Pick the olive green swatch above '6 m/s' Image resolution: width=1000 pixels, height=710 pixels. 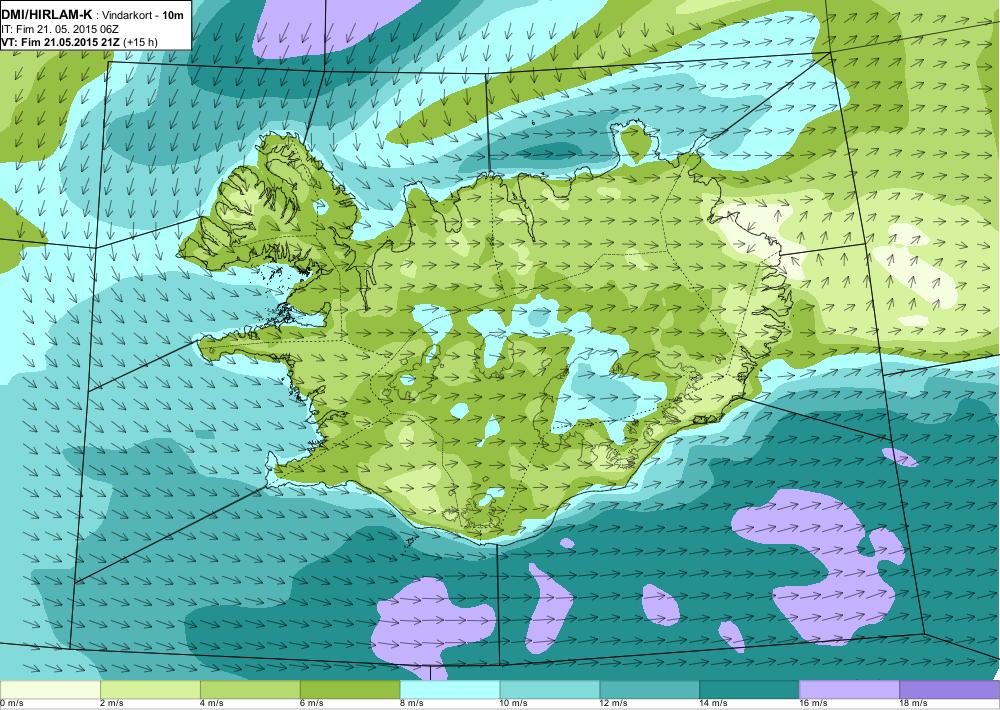coord(350,690)
